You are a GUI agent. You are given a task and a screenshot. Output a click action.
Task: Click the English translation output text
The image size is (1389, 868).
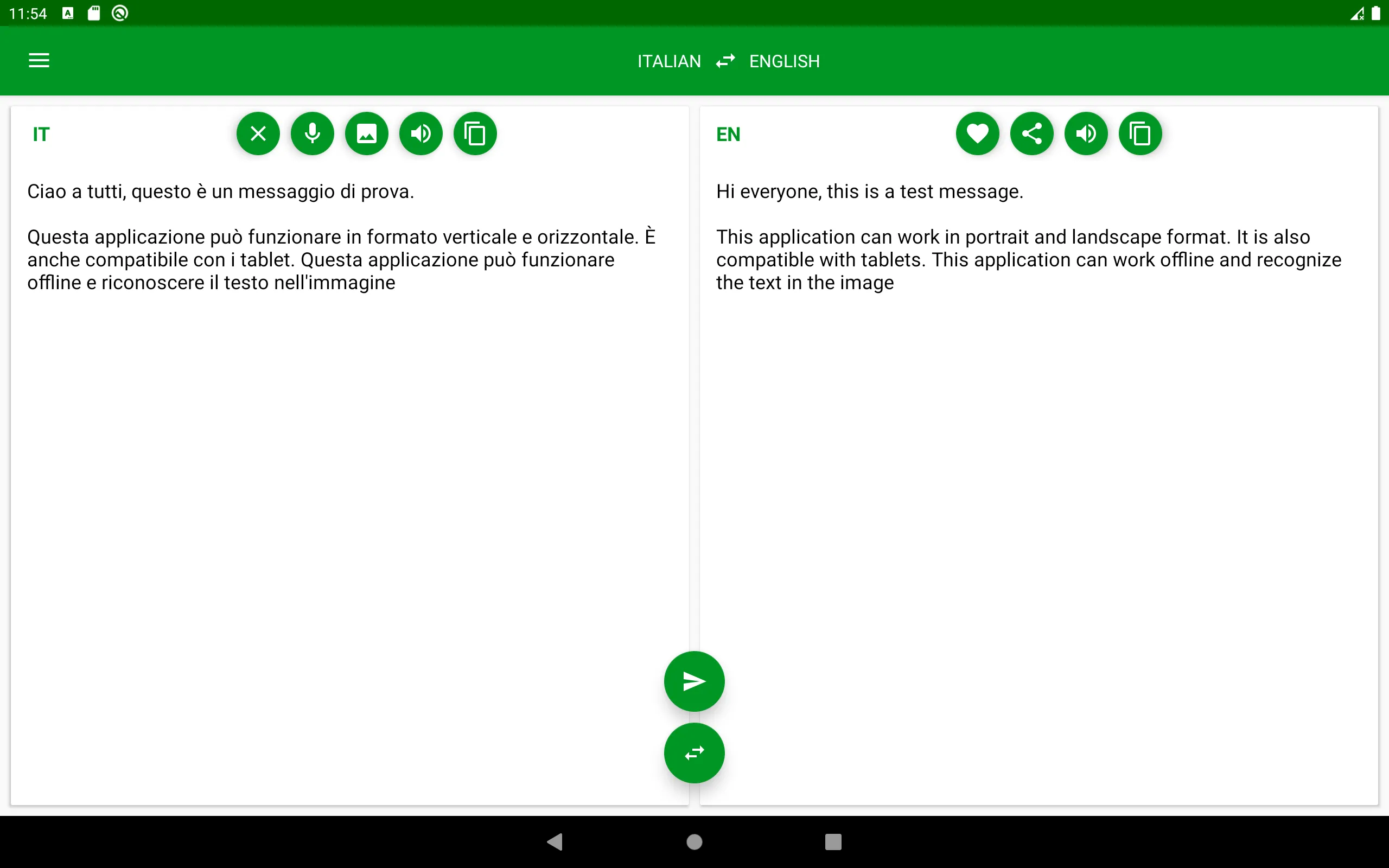1029,237
